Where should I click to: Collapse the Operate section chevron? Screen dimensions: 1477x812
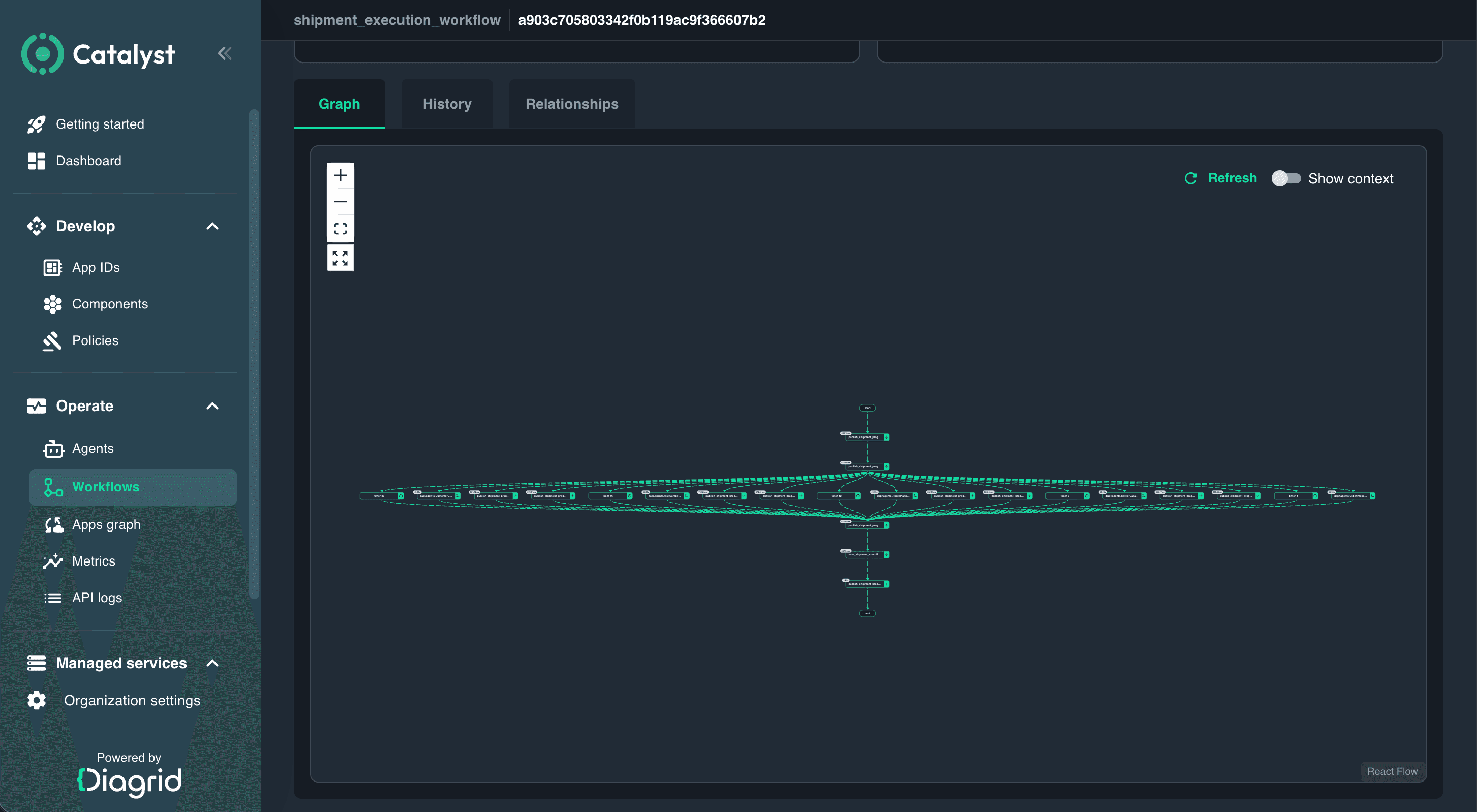[x=212, y=405]
